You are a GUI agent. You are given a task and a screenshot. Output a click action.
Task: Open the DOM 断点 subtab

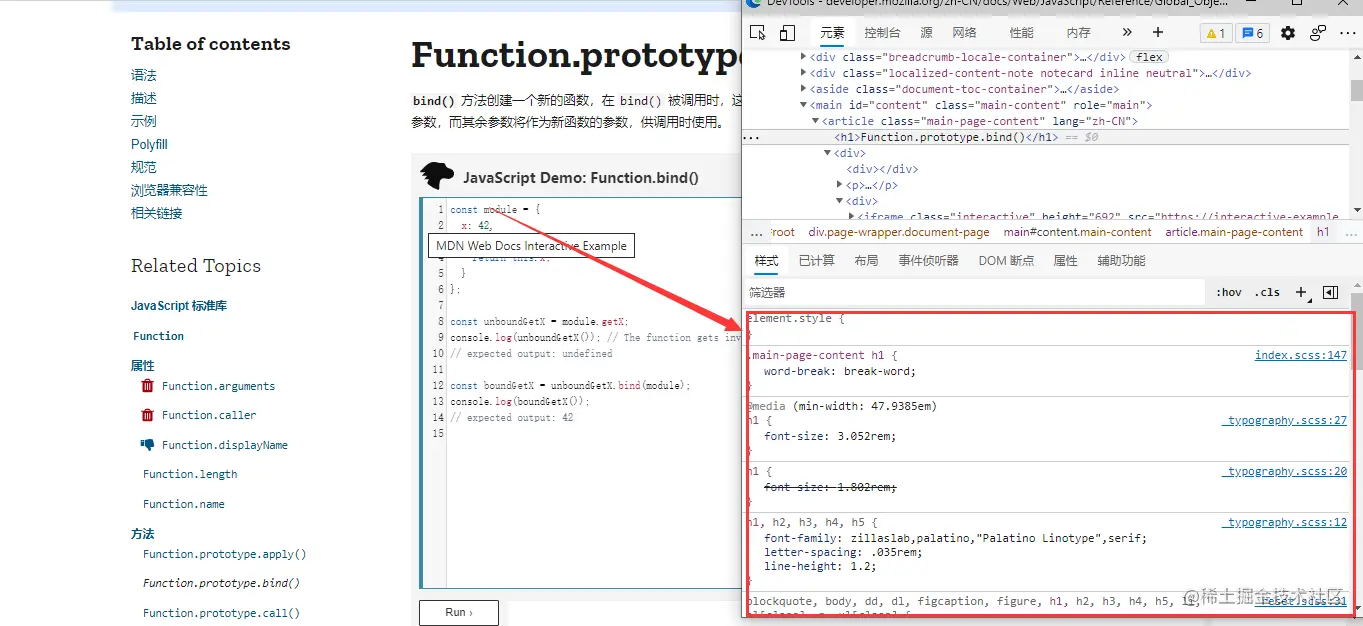(x=1006, y=260)
